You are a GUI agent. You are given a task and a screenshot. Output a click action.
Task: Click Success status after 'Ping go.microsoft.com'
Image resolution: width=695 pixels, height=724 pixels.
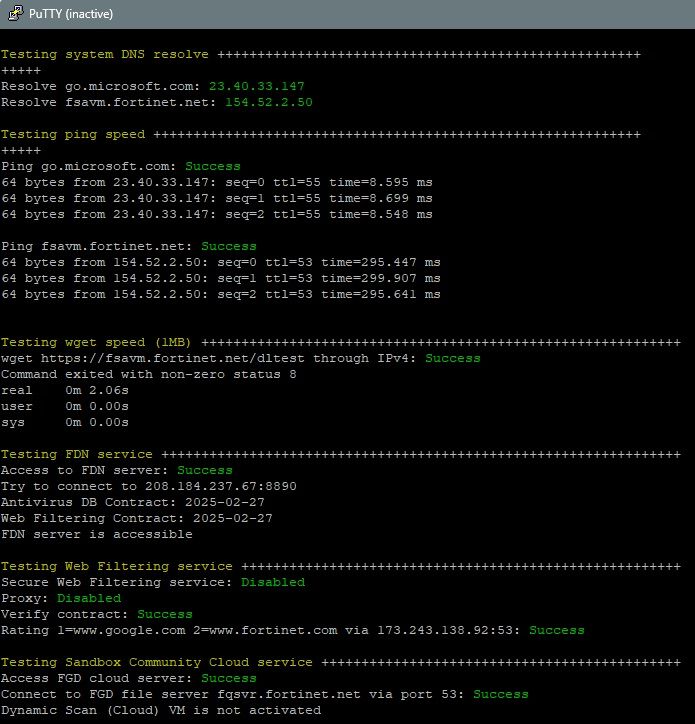pos(212,166)
